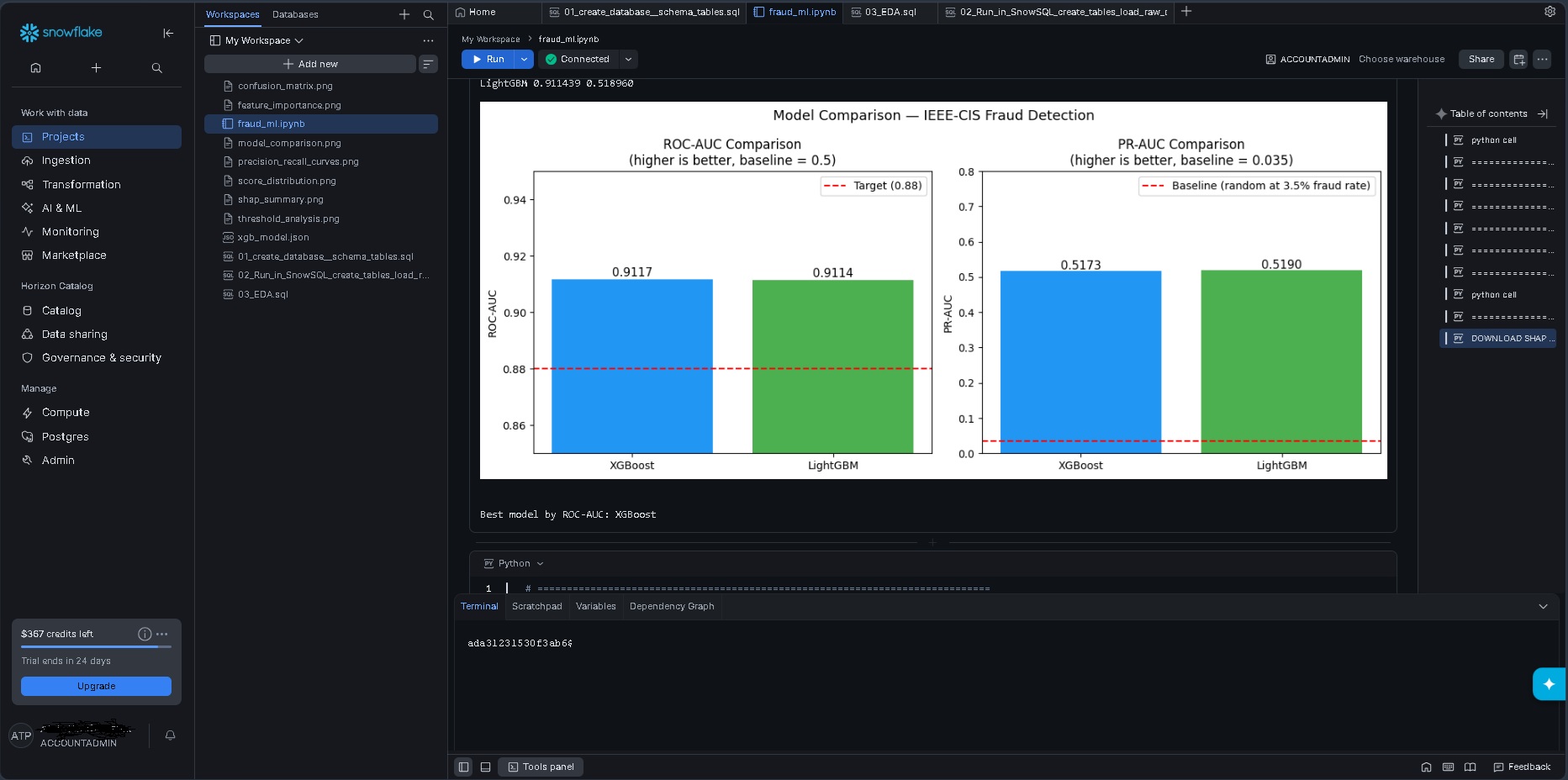1568x780 pixels.
Task: Expand the Run options dropdown arrow
Action: [524, 59]
